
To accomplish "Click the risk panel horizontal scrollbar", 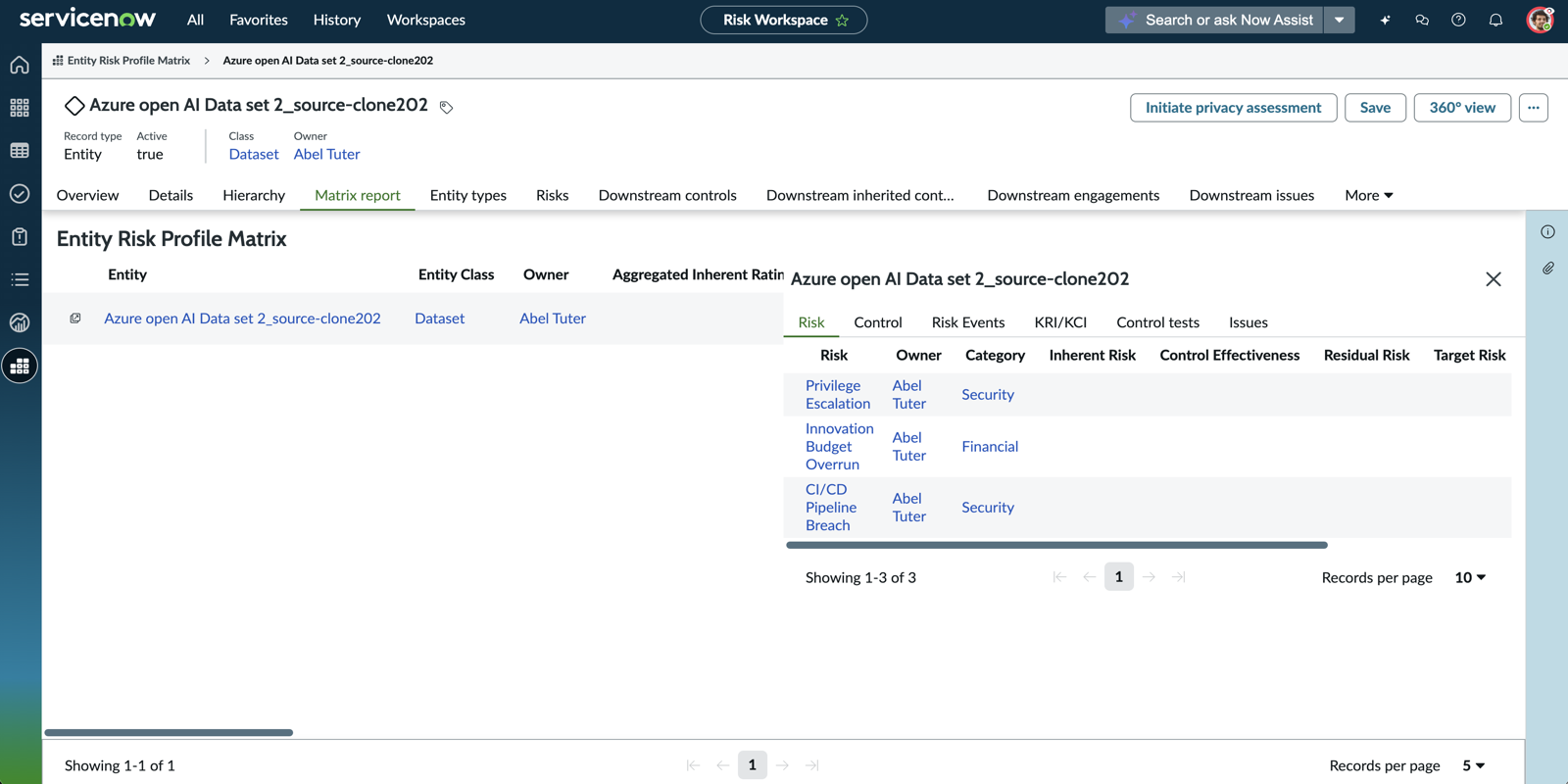I will 1056,545.
